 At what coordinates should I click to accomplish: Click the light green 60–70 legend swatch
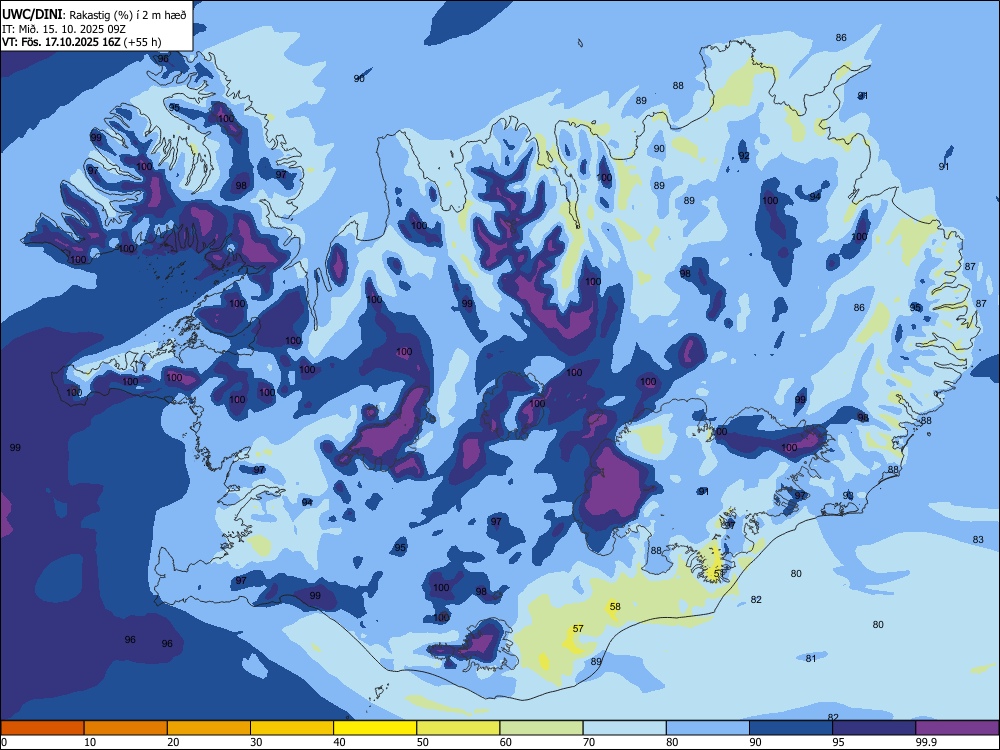pos(541,728)
